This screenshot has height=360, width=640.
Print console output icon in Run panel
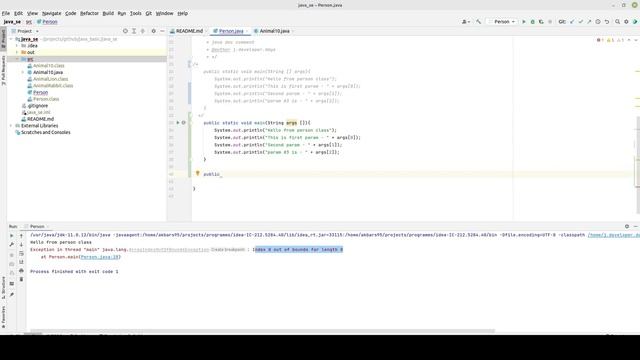click(x=21, y=271)
